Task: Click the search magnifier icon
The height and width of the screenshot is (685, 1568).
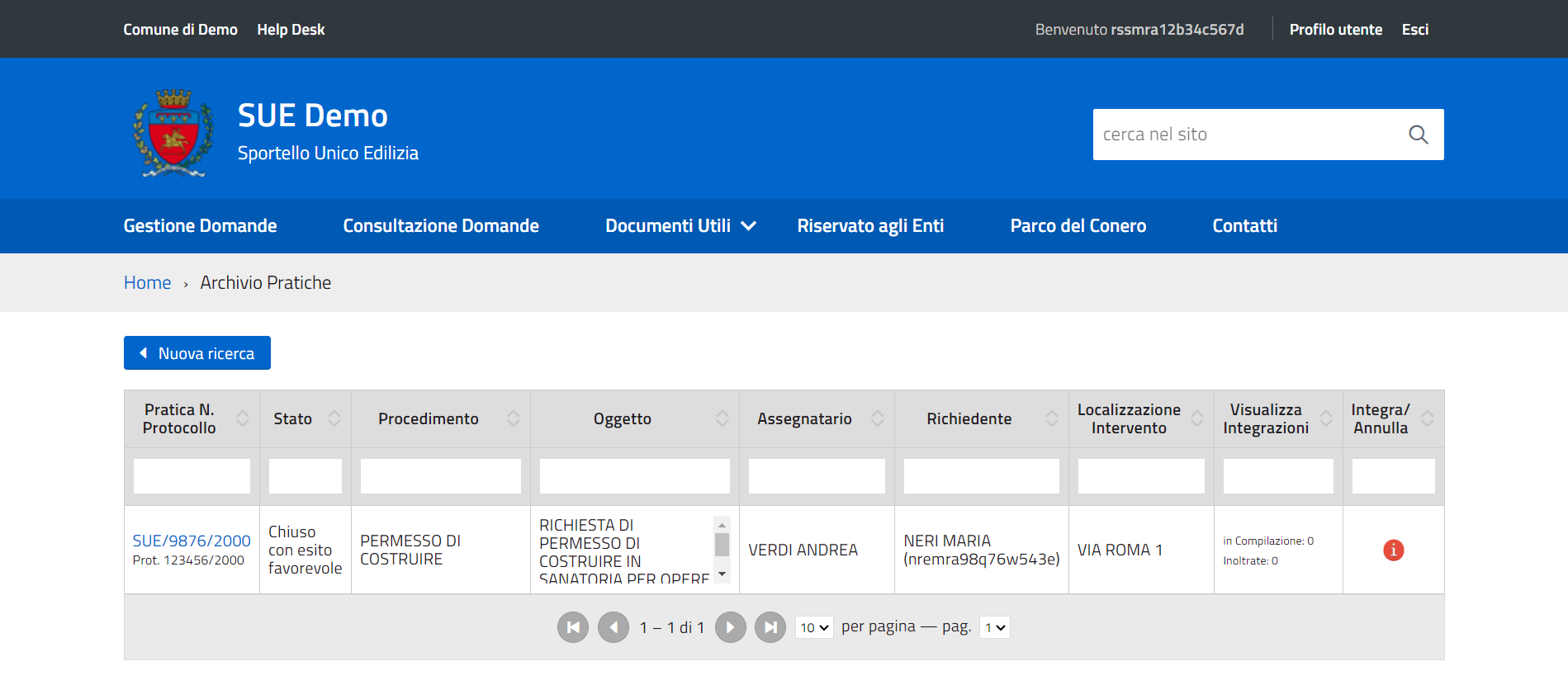Action: tap(1418, 135)
